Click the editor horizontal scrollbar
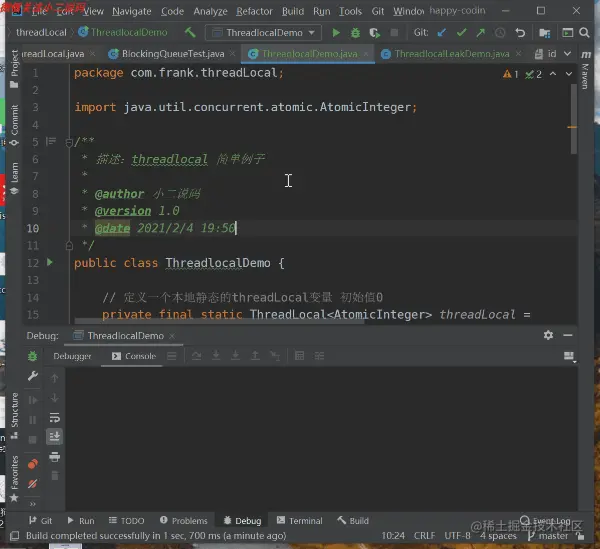The width and height of the screenshot is (600, 549). coord(219,321)
